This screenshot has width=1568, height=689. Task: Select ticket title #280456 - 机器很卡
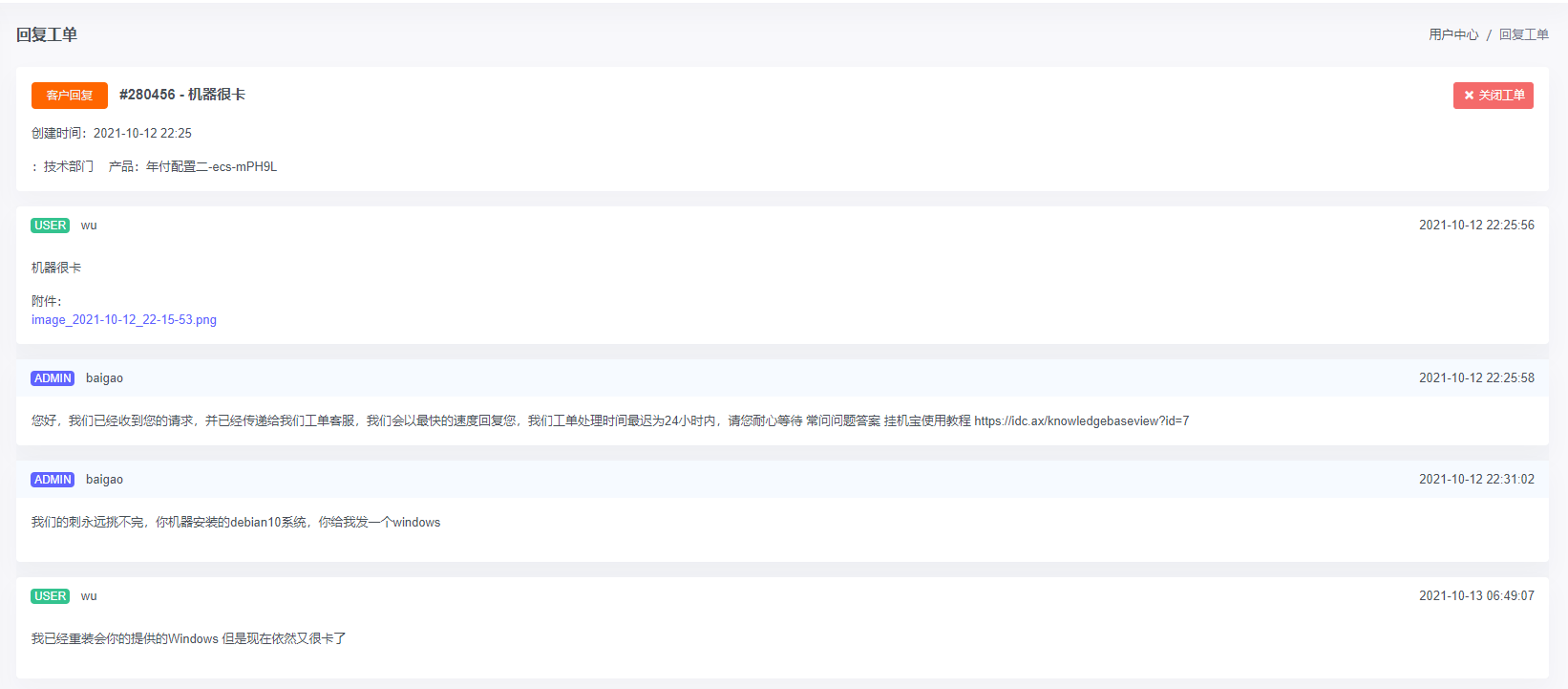tap(182, 95)
